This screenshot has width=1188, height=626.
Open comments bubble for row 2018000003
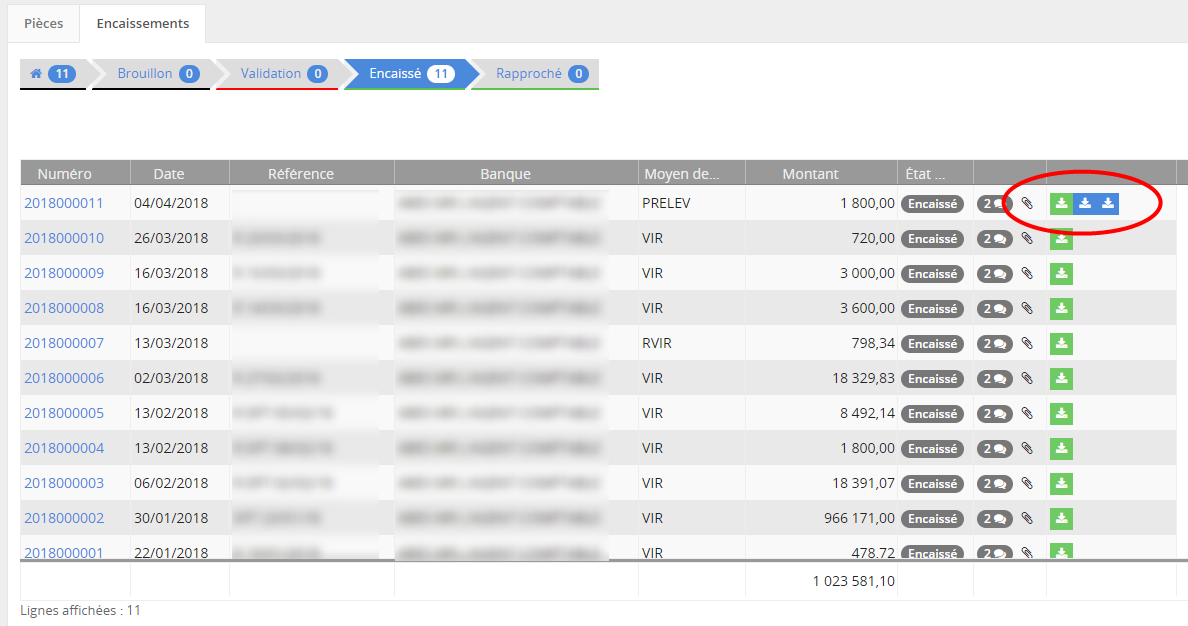coord(994,484)
